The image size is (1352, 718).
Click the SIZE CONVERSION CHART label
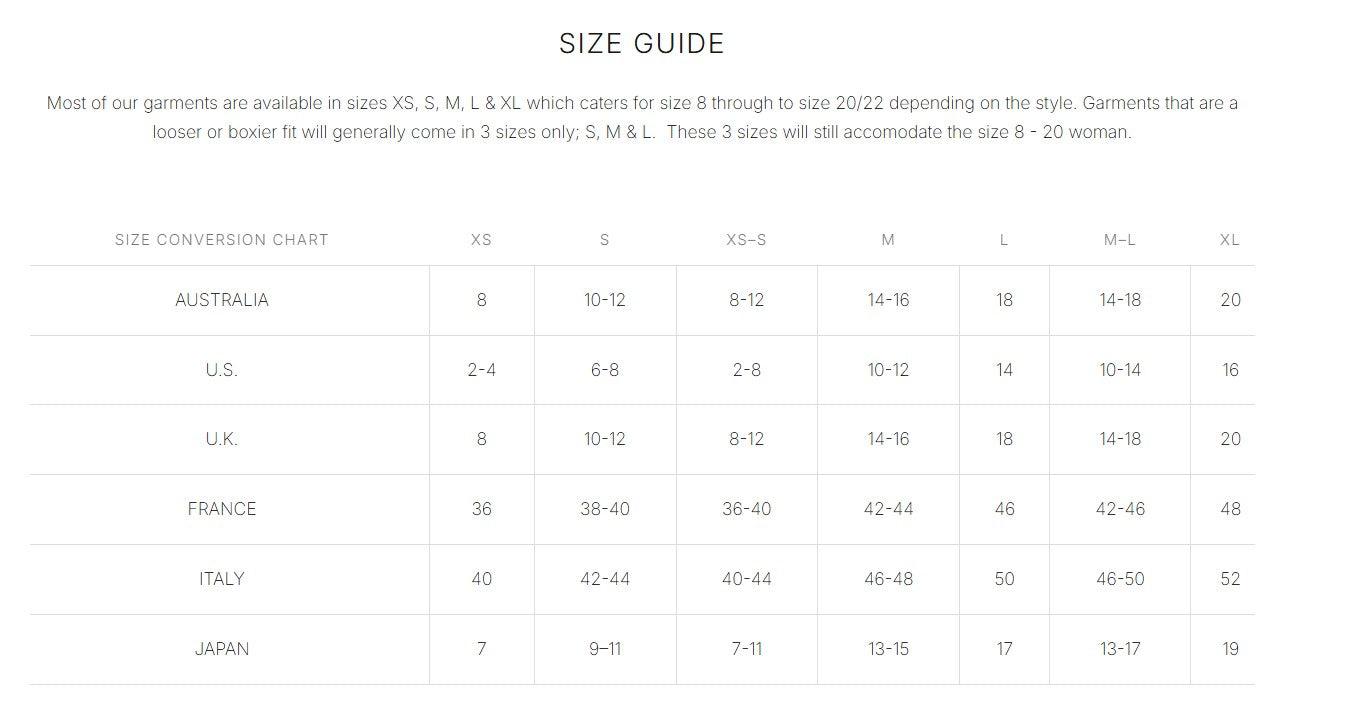point(222,240)
